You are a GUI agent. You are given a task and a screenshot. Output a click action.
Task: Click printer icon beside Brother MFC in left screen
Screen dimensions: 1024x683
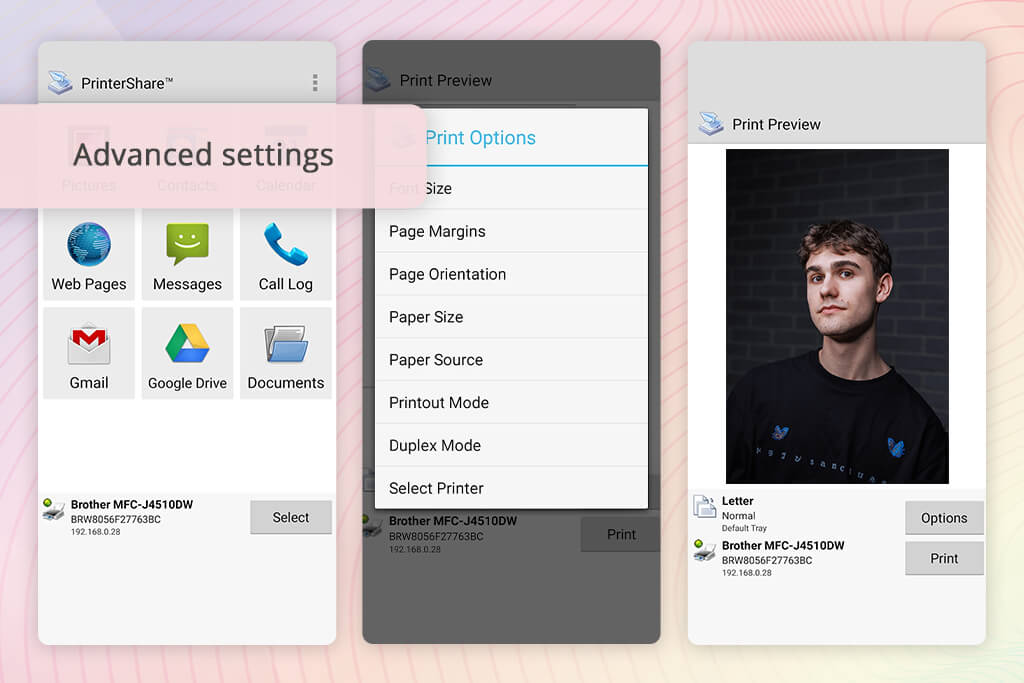(x=52, y=510)
